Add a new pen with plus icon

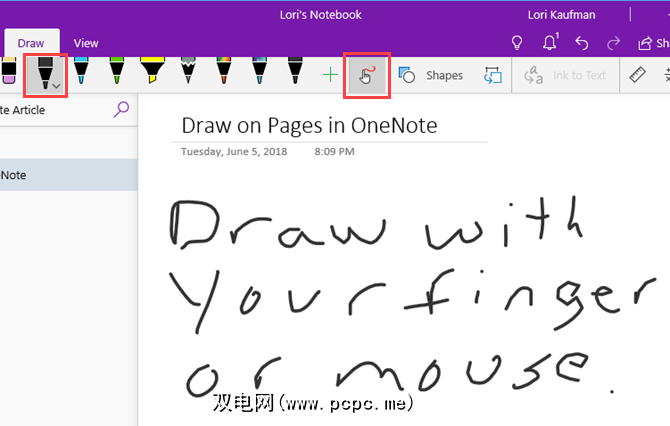329,75
